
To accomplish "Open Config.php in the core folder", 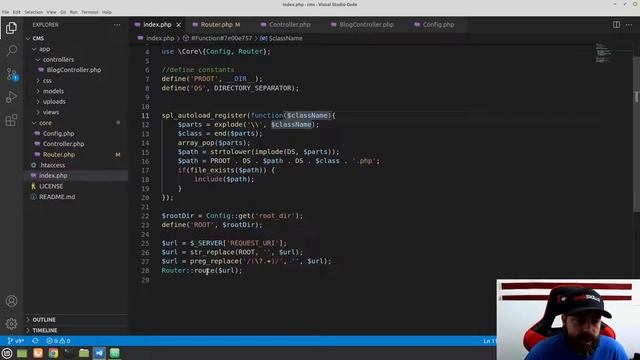I will [x=76, y=133].
